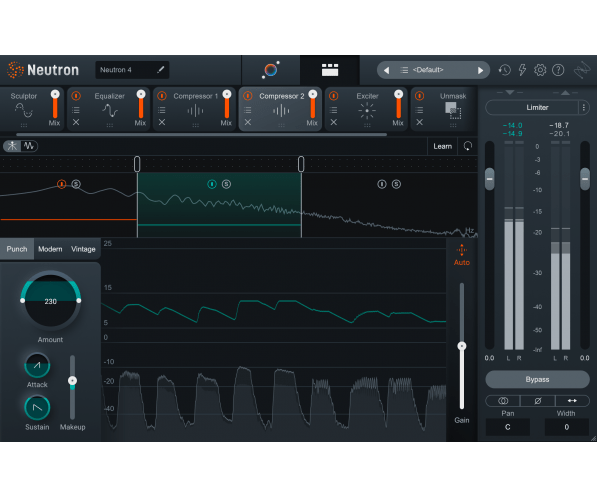
Task: Toggle Compressor 1 module power button
Action: 162,96
